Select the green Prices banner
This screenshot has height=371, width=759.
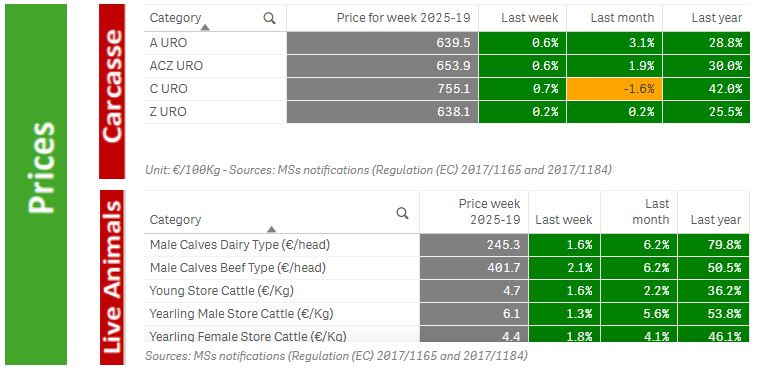[36, 184]
